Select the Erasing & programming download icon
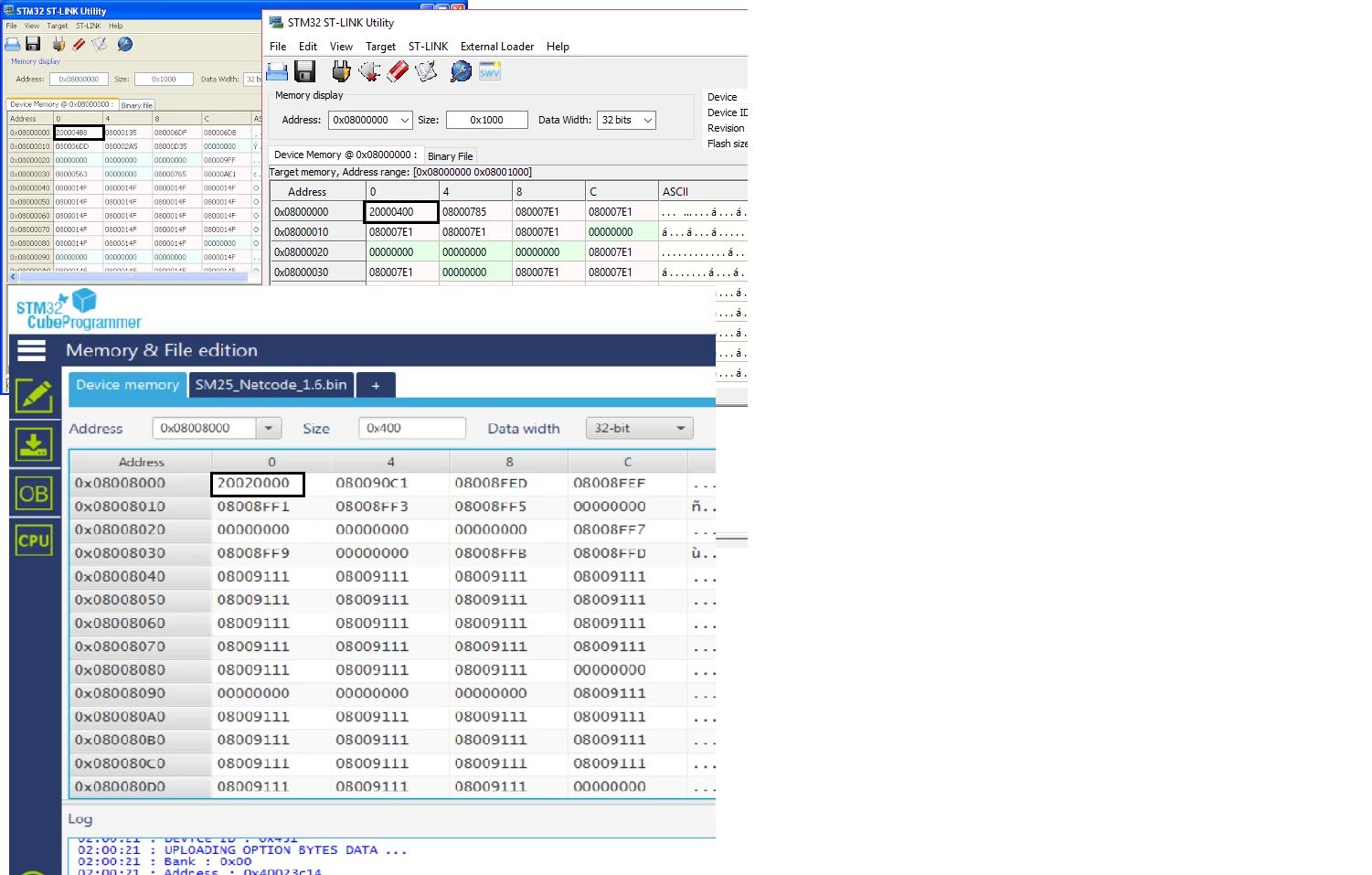Image resolution: width=1372 pixels, height=875 pixels. [34, 444]
